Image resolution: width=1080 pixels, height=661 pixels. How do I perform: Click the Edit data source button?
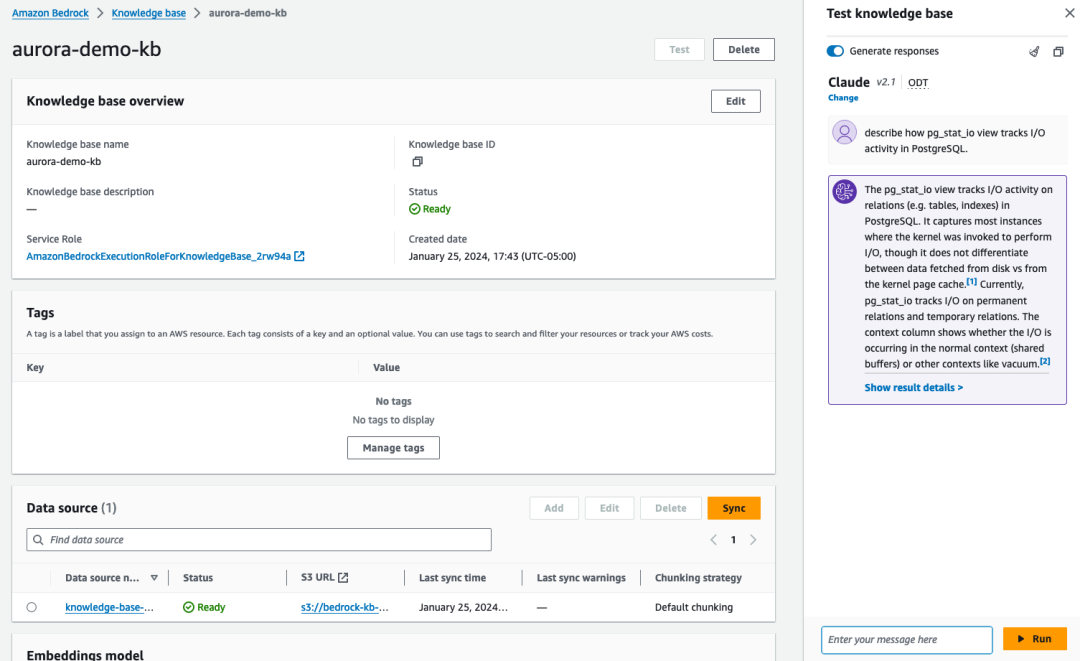point(610,508)
